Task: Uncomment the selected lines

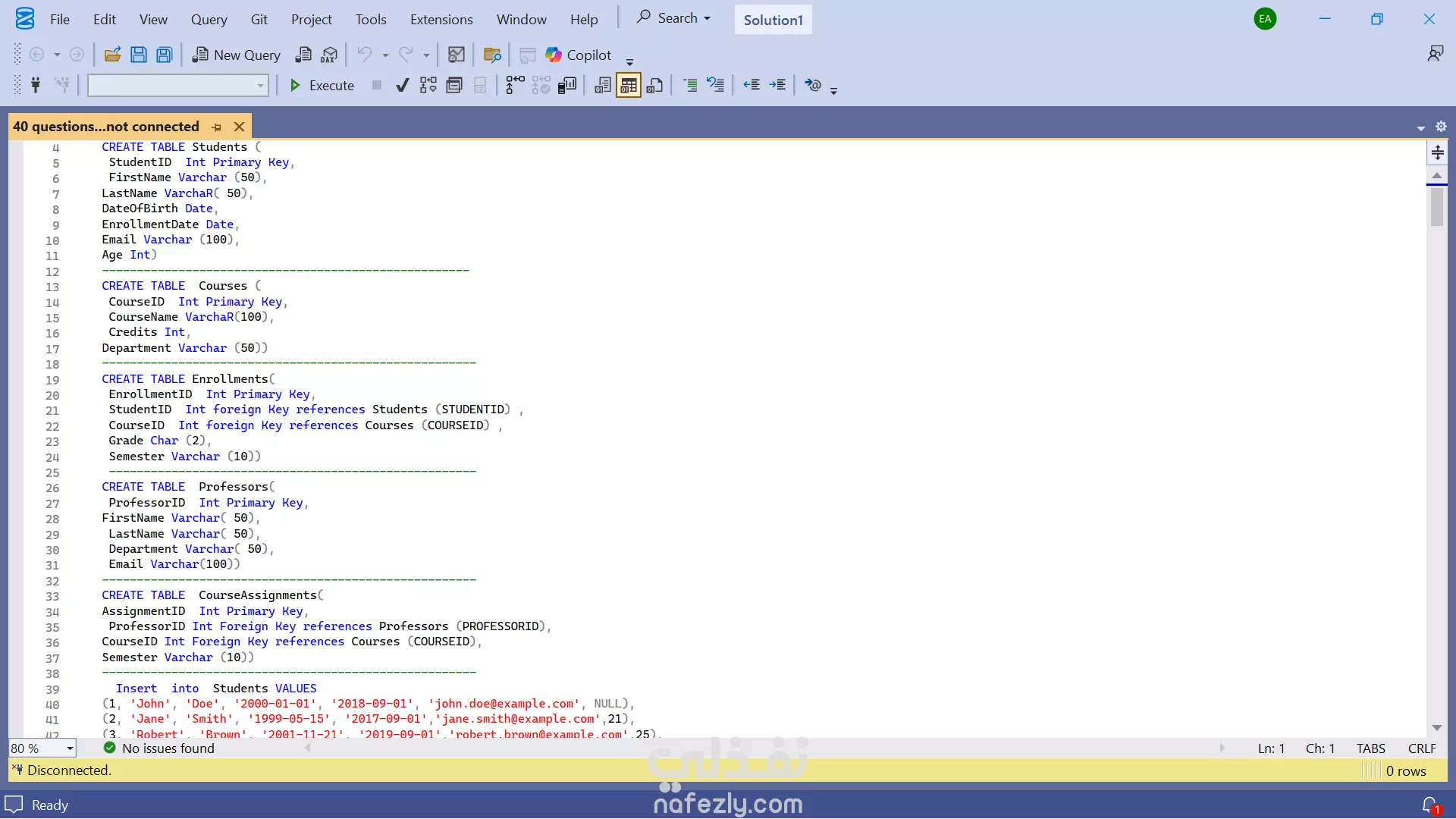Action: (x=716, y=85)
